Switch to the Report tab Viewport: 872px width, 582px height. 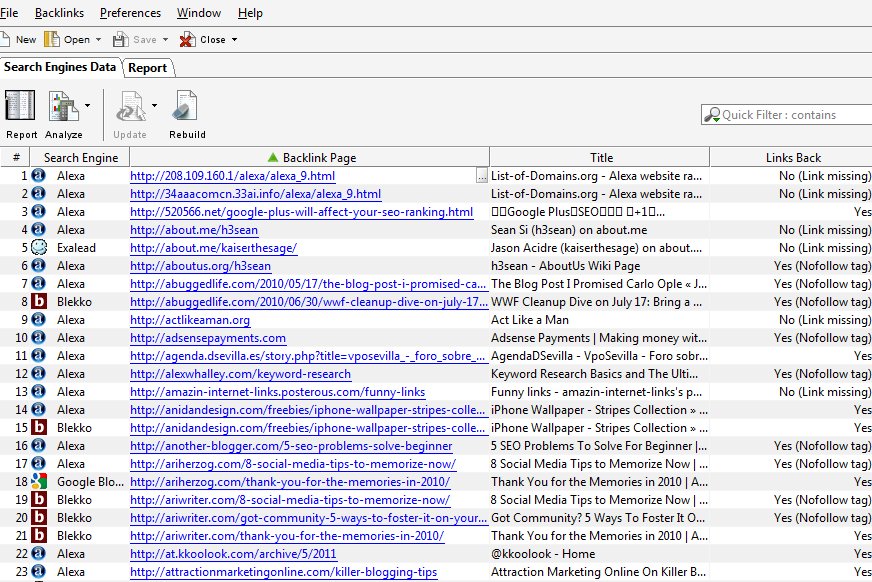pos(147,68)
